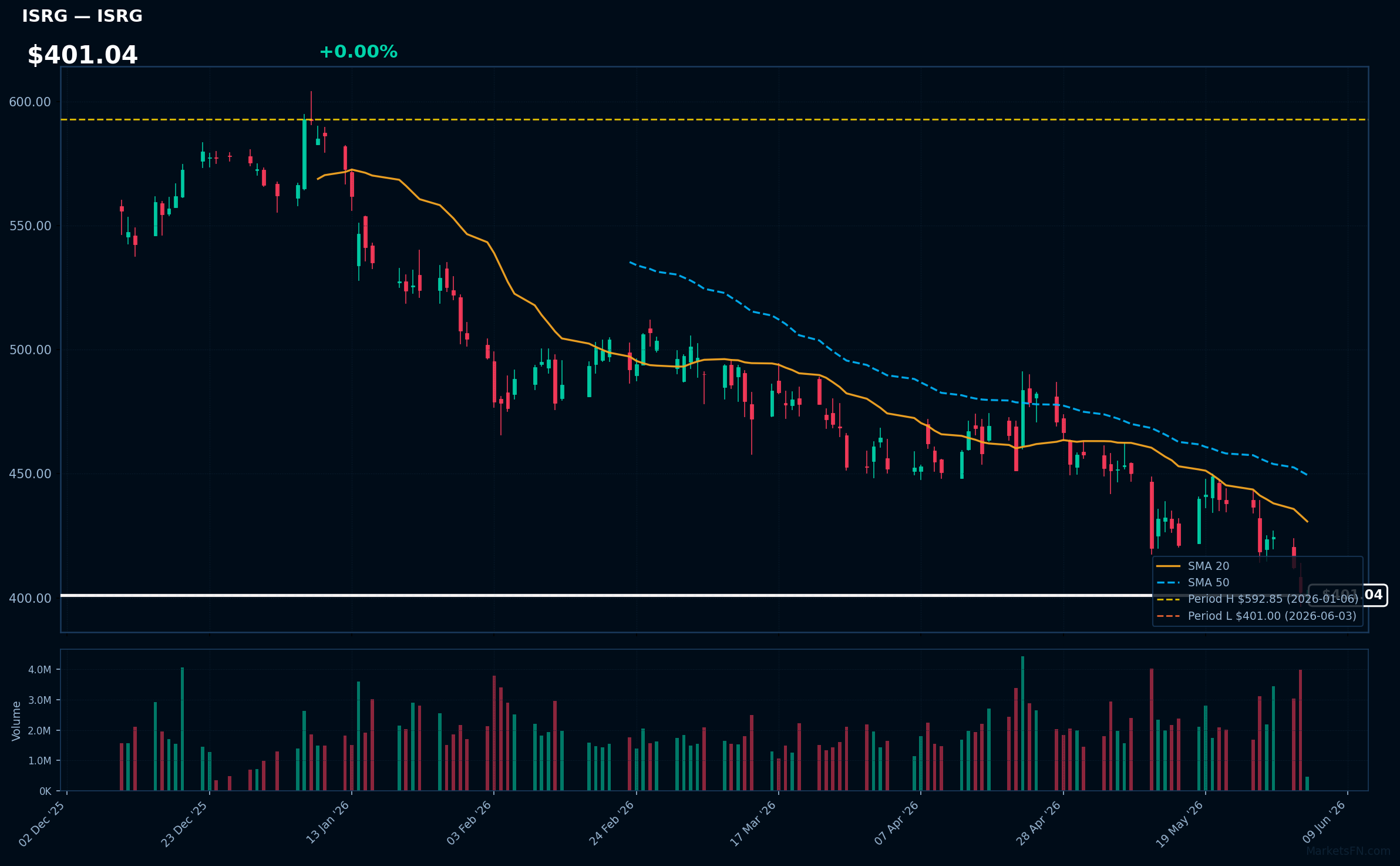Select the SMA 20 legend entry
Image resolution: width=1400 pixels, height=866 pixels.
(x=1193, y=566)
